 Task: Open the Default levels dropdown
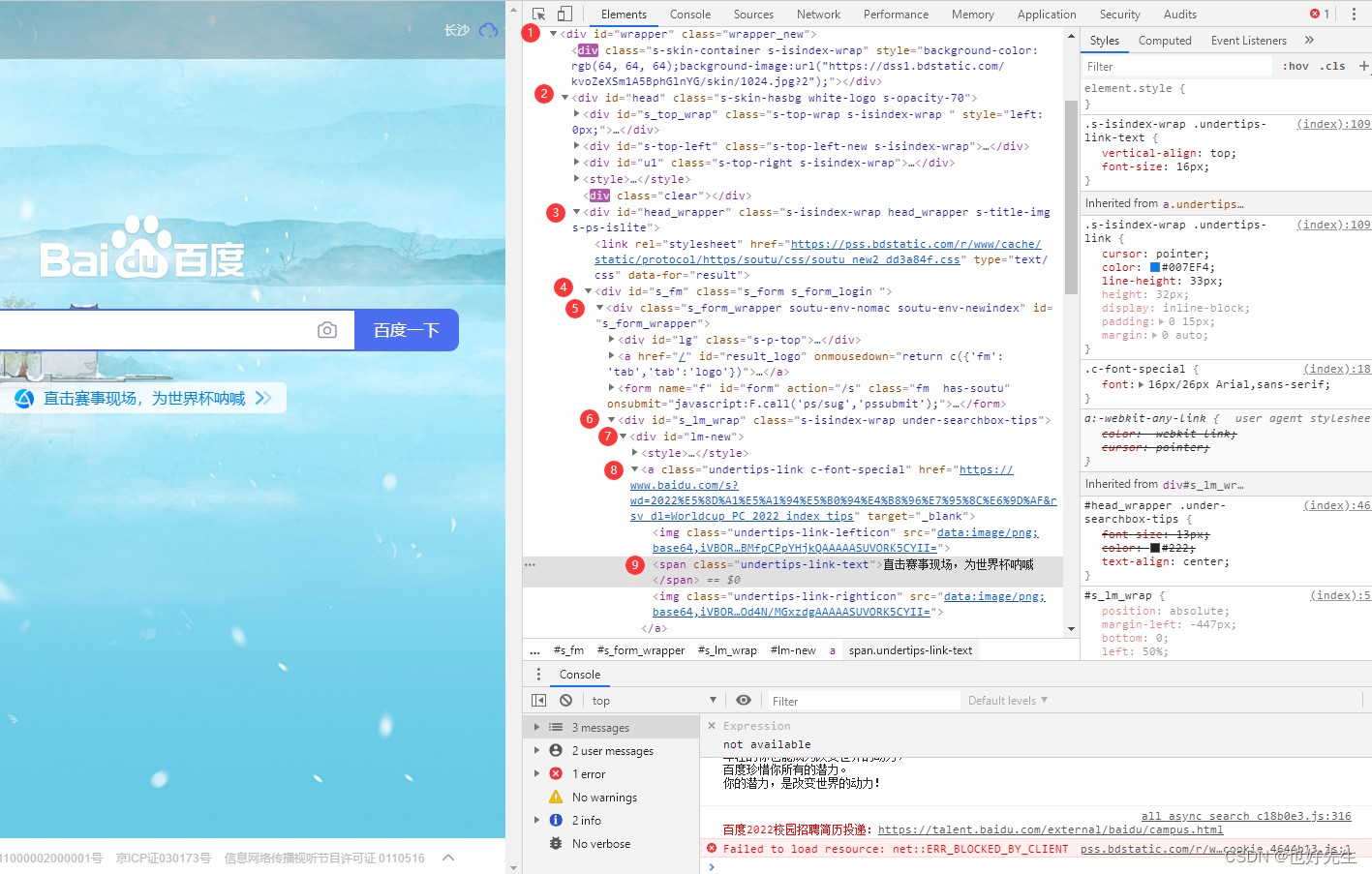click(x=1008, y=700)
